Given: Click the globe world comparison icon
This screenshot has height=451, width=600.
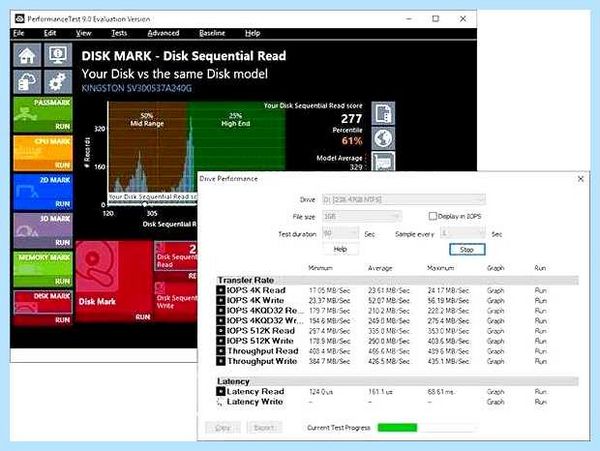Looking at the screenshot, I should pos(383,138).
